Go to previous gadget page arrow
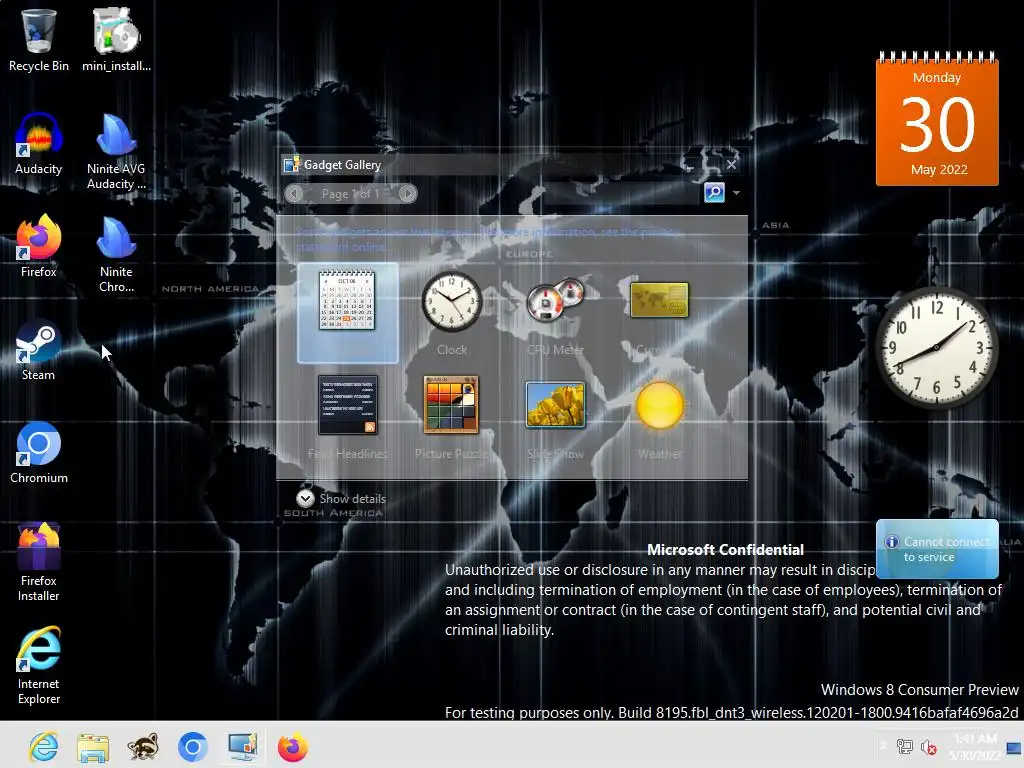Viewport: 1024px width, 768px height. click(x=294, y=193)
